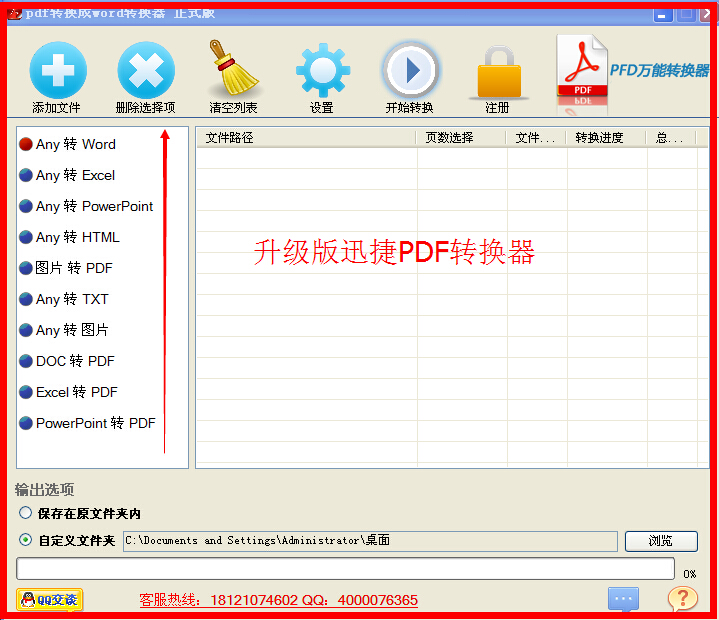Minimize the converter window
The height and width of the screenshot is (620, 719).
663,14
